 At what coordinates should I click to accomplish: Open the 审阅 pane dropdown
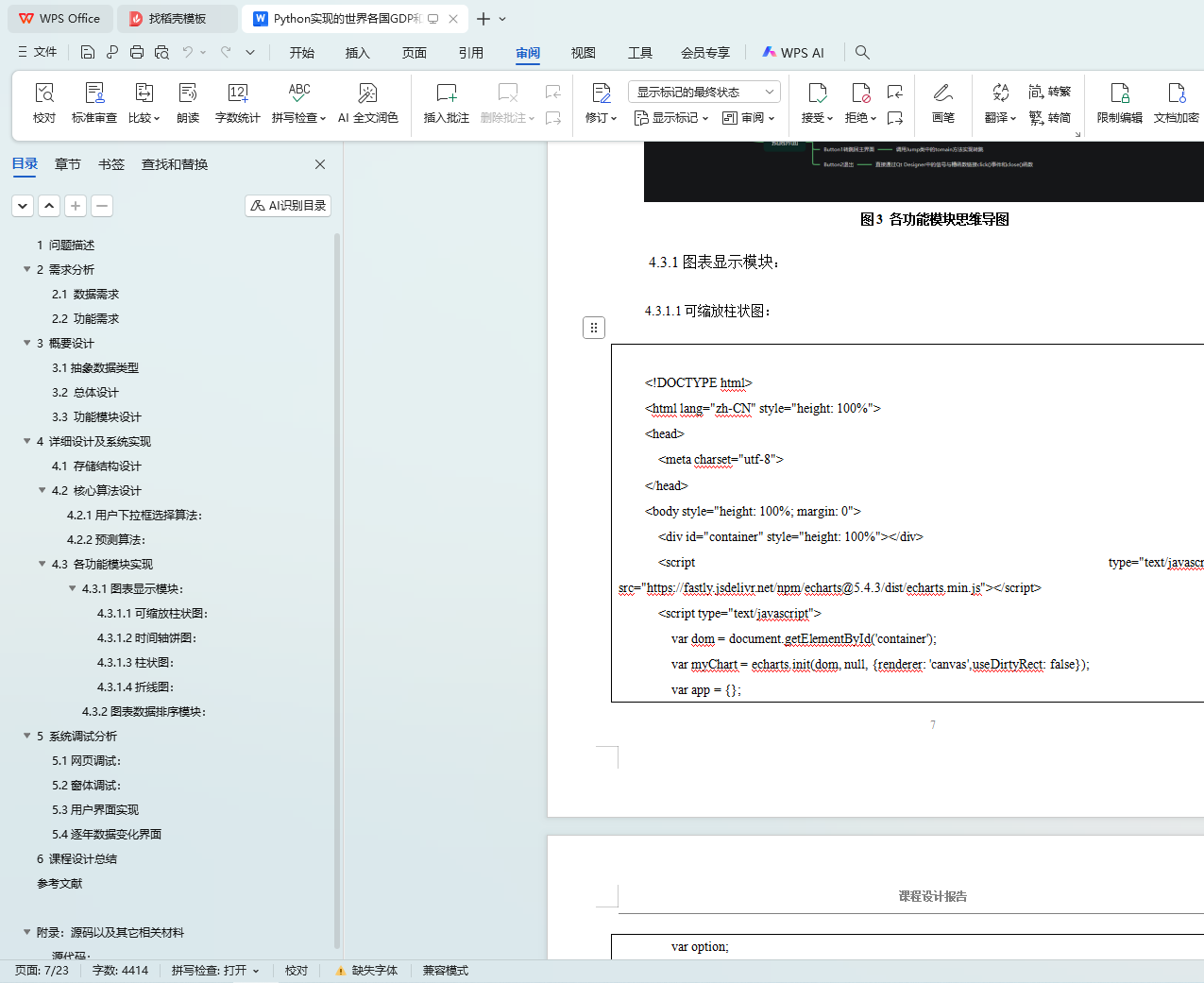749,118
